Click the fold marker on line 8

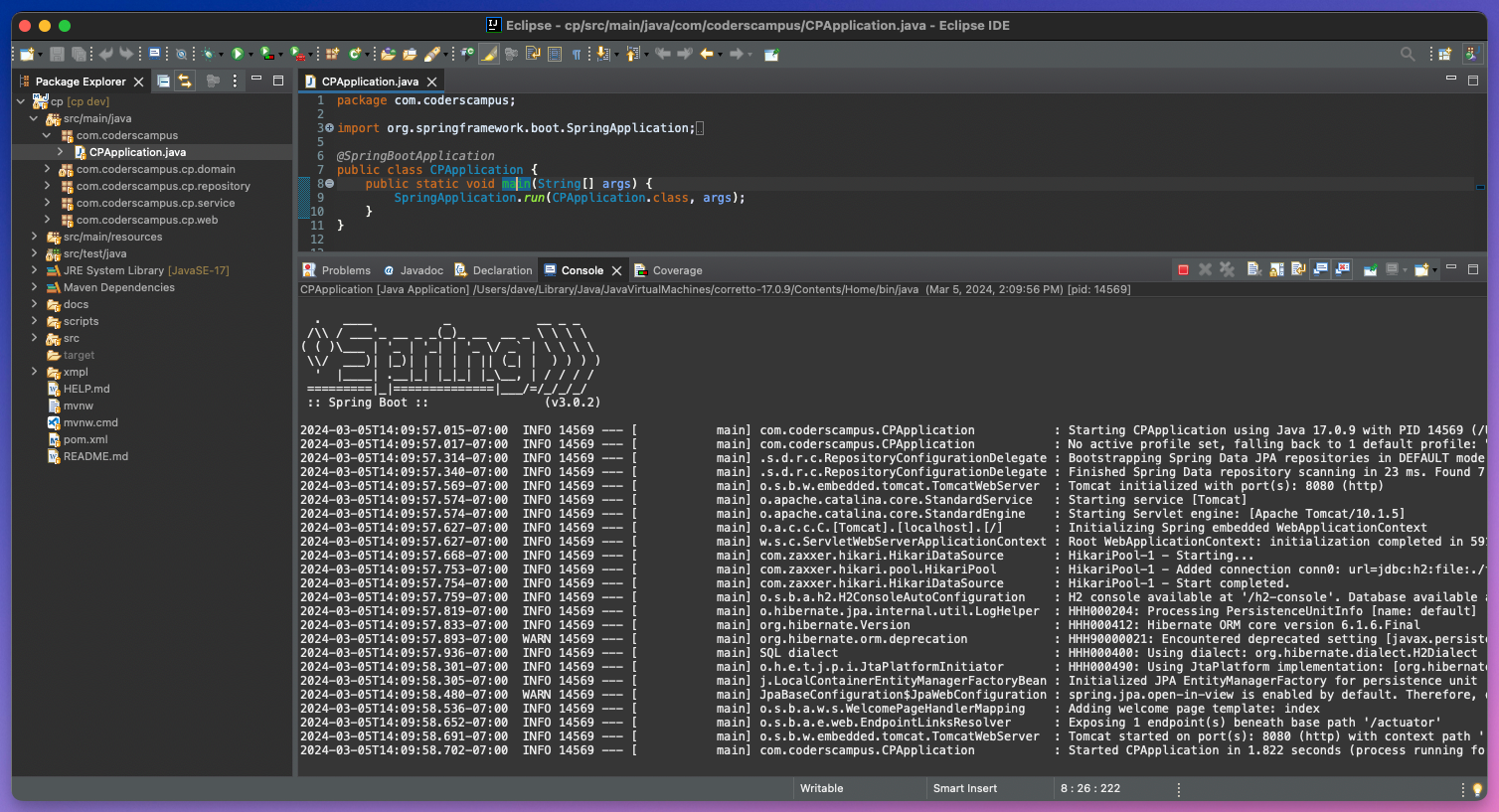(x=329, y=184)
